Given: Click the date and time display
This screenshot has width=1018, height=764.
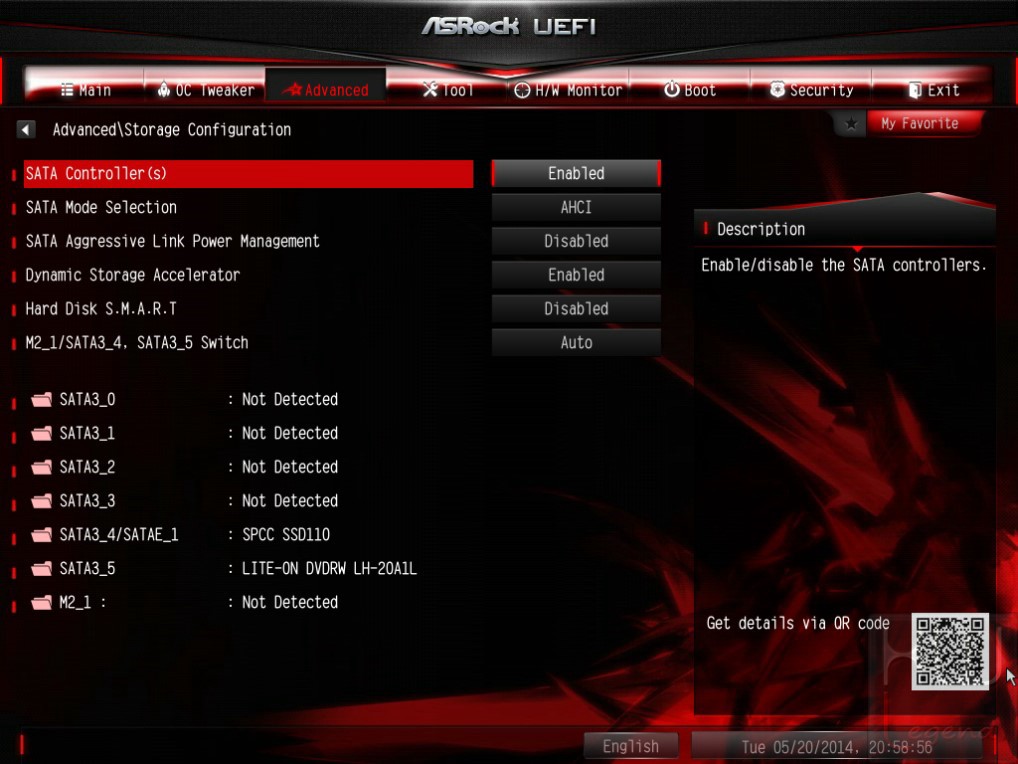Looking at the screenshot, I should (x=837, y=746).
